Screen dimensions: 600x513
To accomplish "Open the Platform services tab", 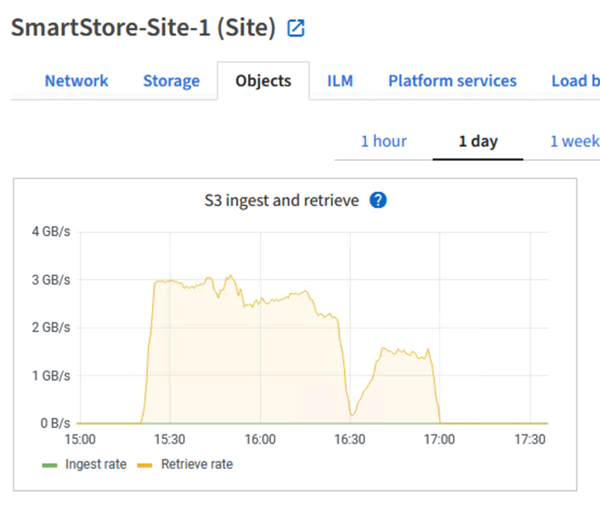I will click(452, 81).
